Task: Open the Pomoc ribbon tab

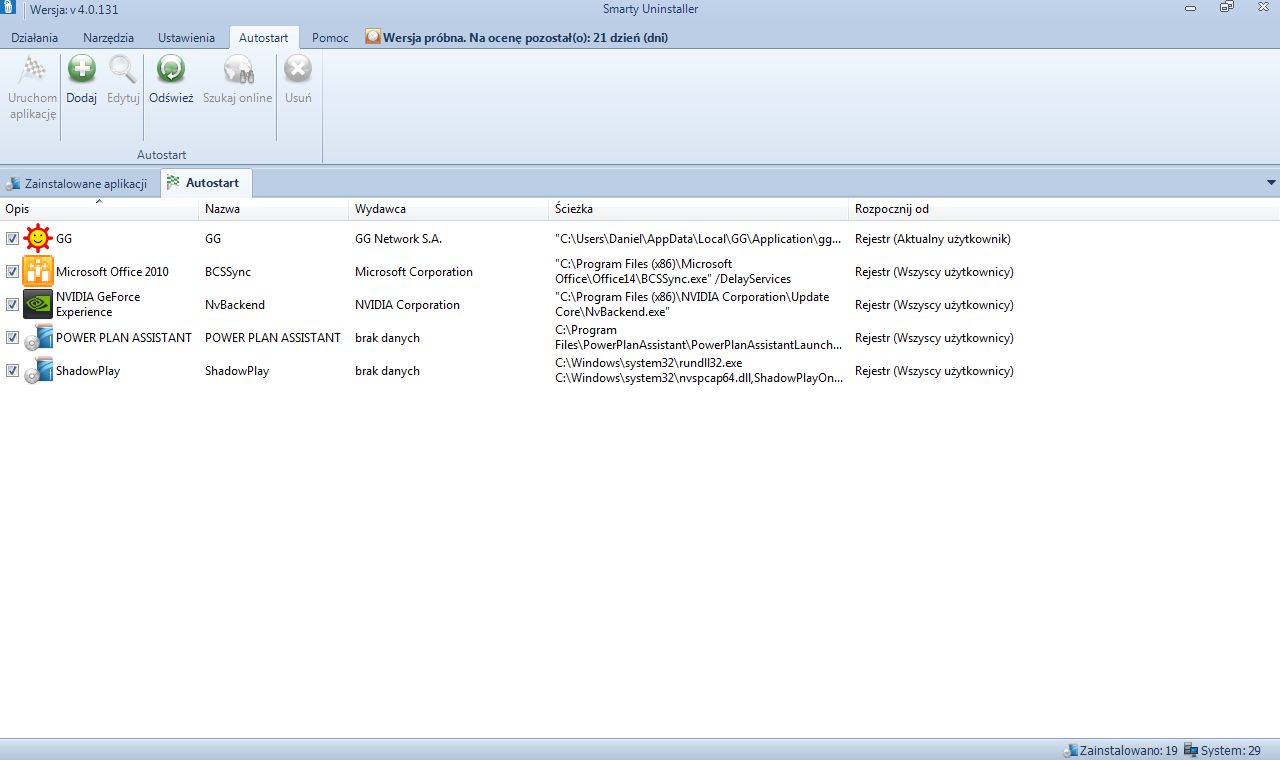Action: click(x=330, y=38)
